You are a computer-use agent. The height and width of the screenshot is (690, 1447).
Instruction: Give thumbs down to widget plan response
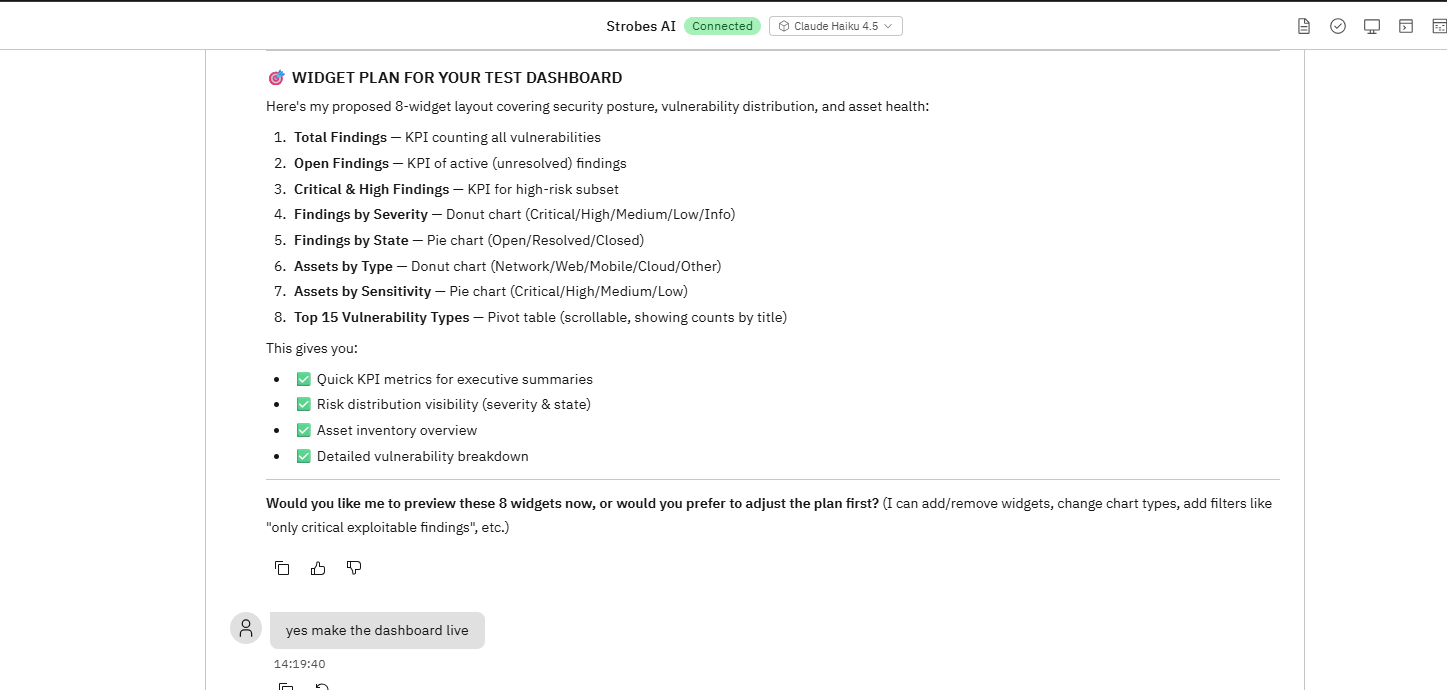click(x=354, y=568)
